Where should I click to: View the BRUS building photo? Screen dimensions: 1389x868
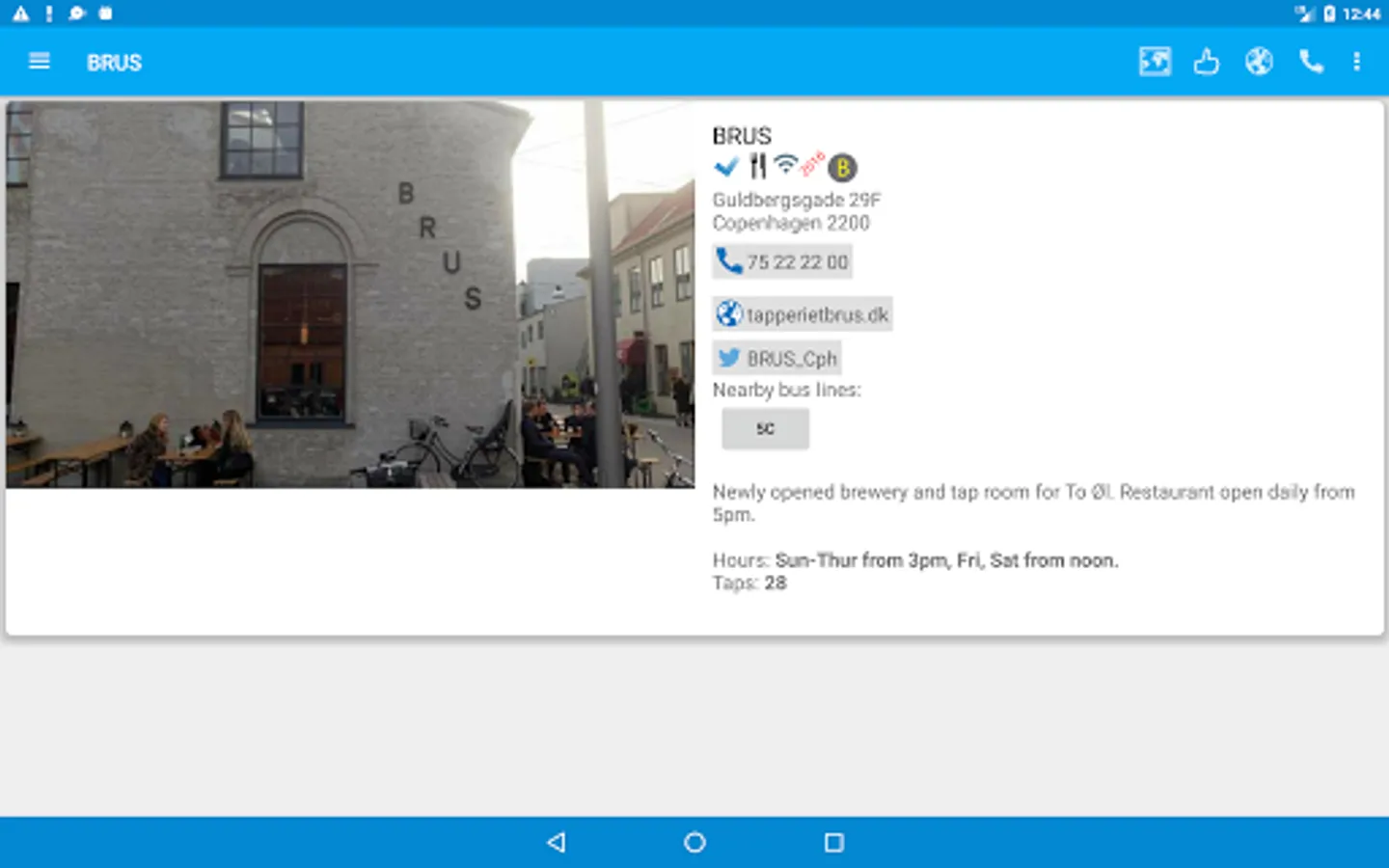[350, 294]
